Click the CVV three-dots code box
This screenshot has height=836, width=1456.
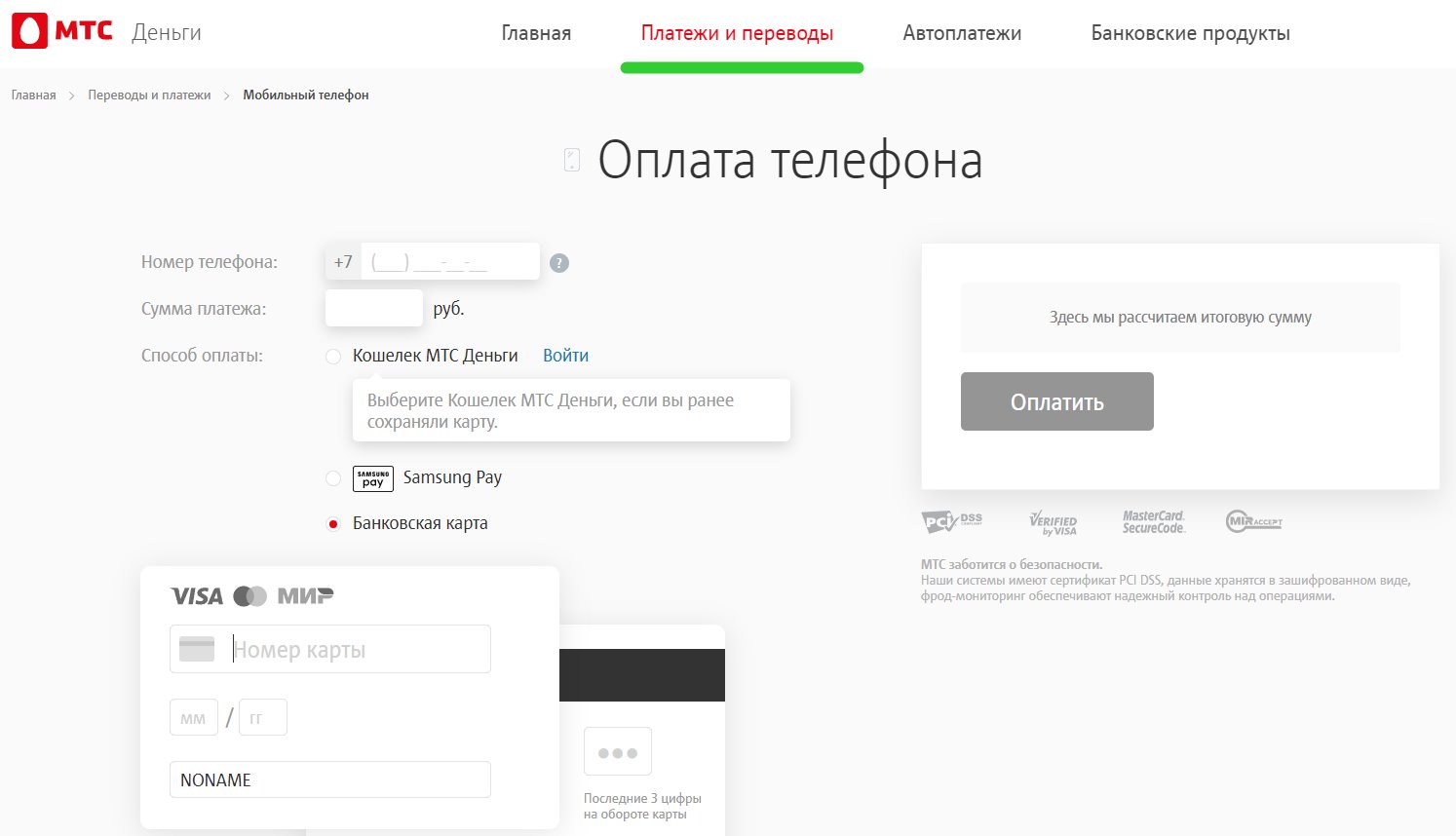(617, 752)
